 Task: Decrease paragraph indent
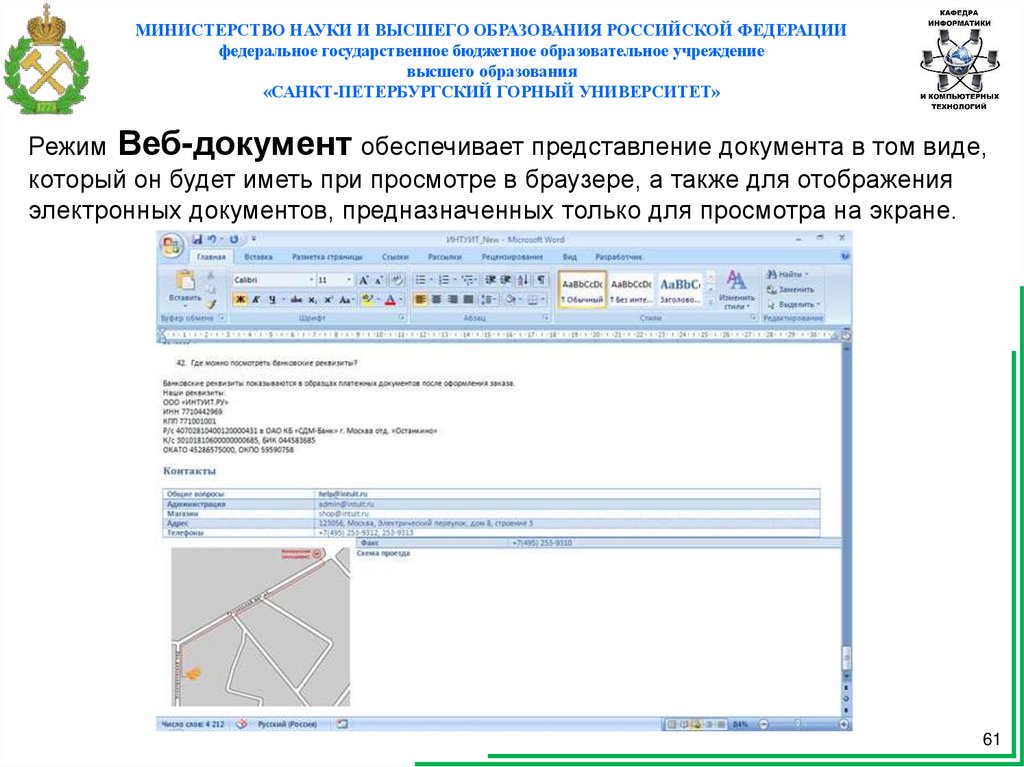coord(490,280)
